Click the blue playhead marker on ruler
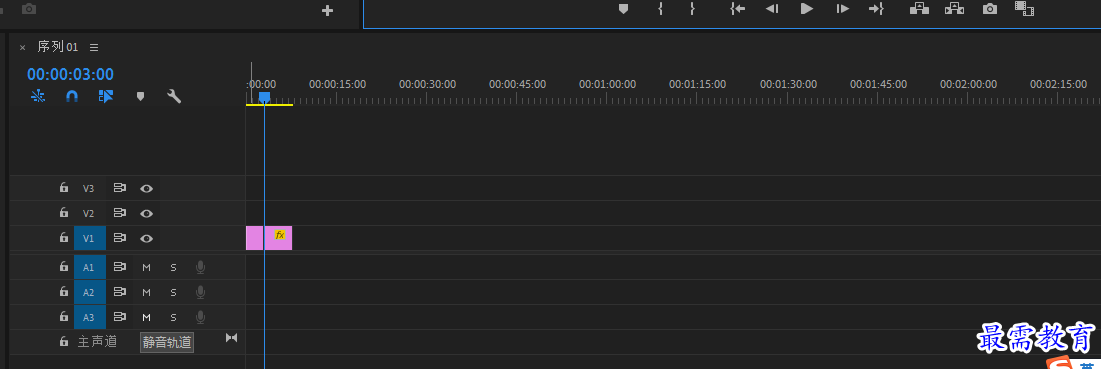1101x369 pixels. tap(264, 97)
